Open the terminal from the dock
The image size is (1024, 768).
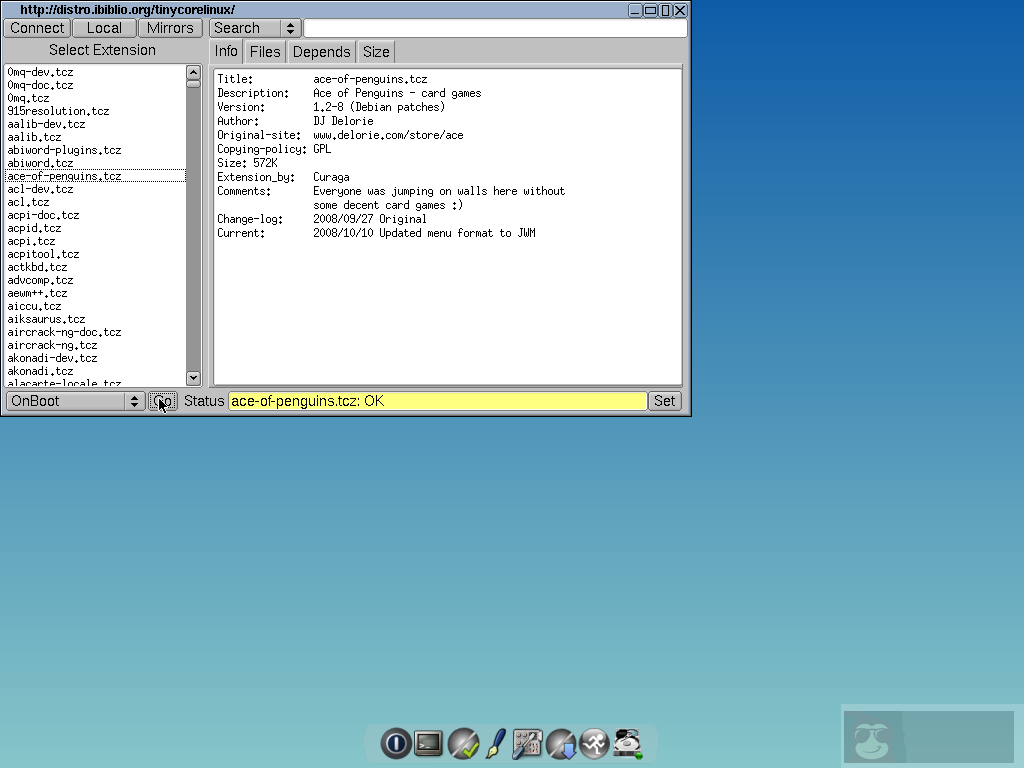(428, 743)
